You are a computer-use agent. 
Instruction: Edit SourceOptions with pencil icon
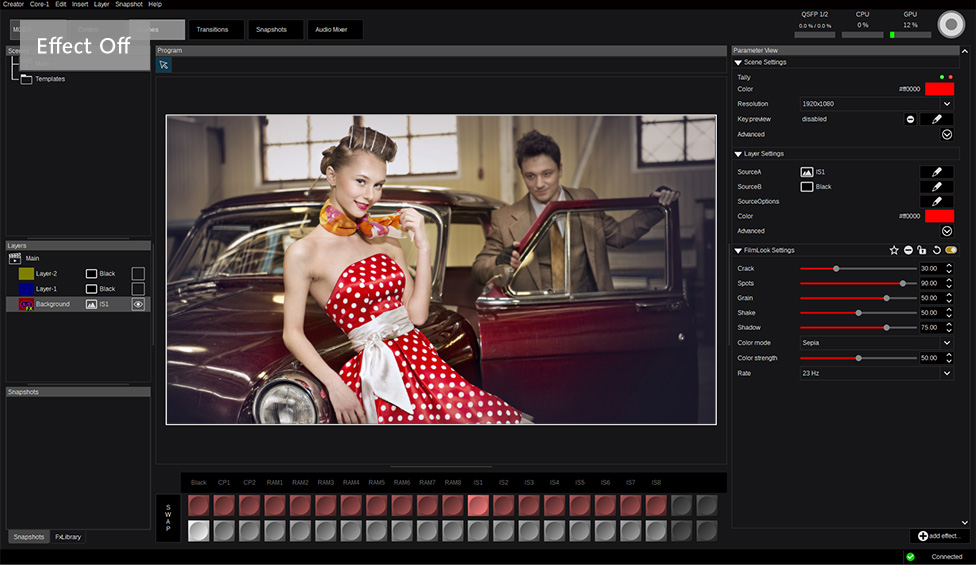pyautogui.click(x=937, y=202)
